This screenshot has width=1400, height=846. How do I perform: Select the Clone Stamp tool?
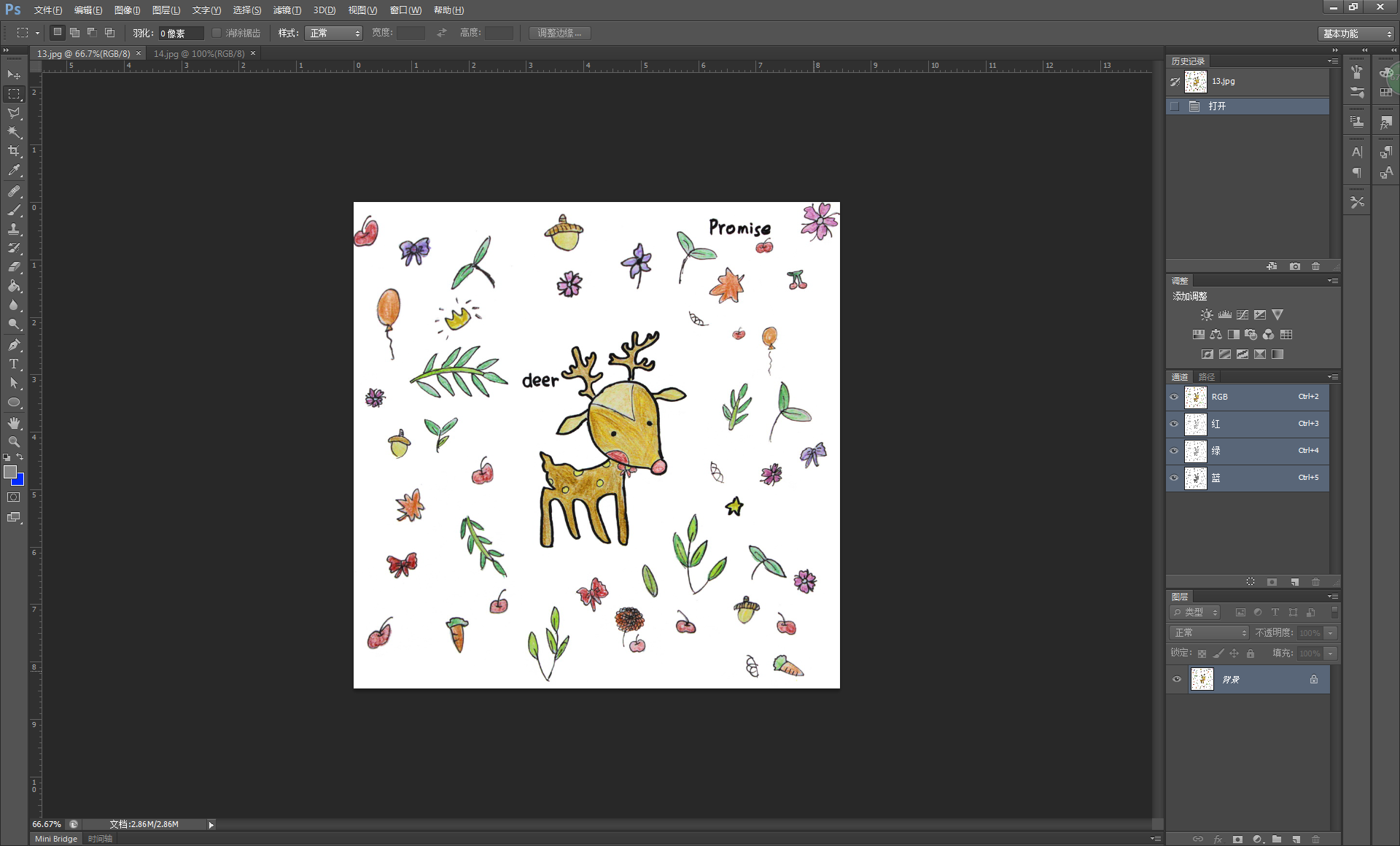(14, 229)
